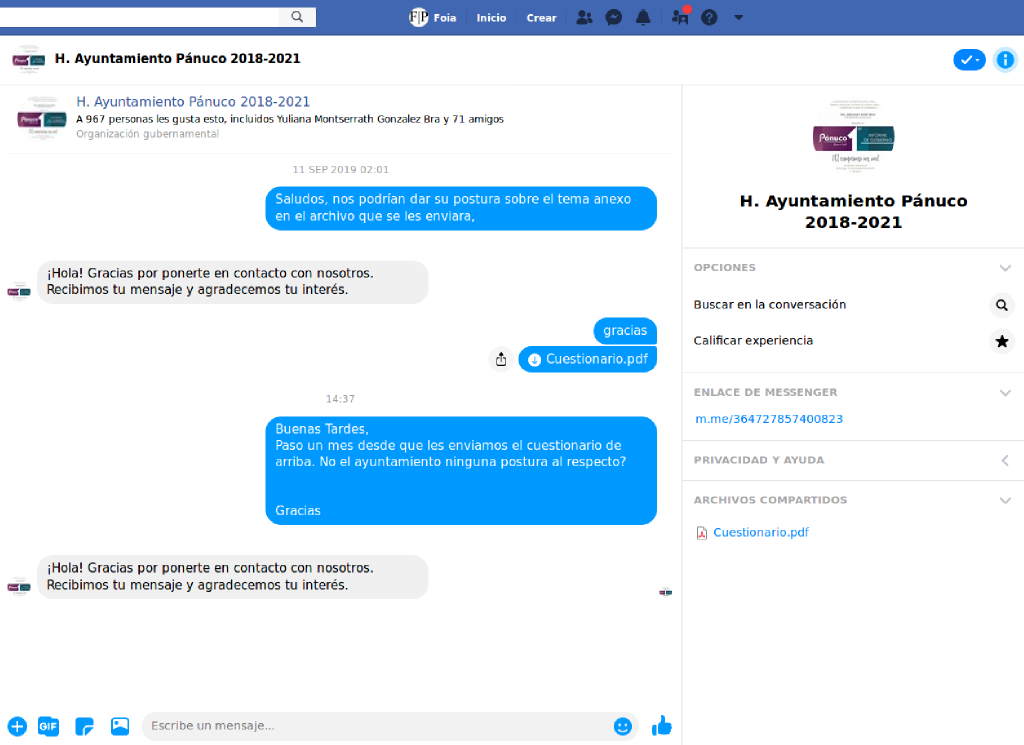1024x745 pixels.
Task: Open the quick help question mark icon
Action: click(x=709, y=18)
